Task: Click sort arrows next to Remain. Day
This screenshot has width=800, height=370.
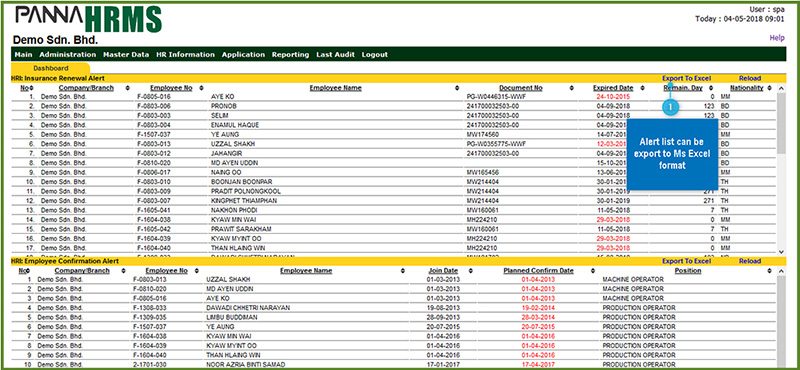Action: point(711,88)
